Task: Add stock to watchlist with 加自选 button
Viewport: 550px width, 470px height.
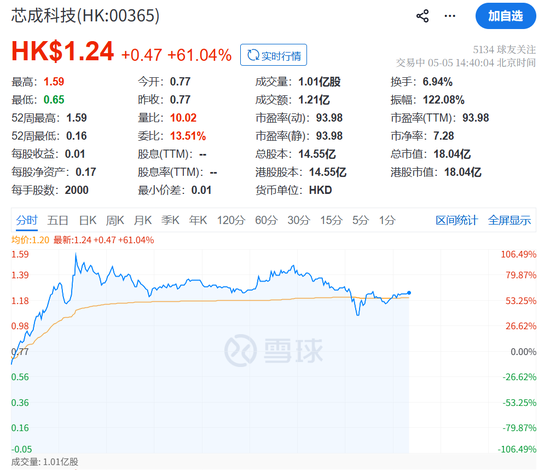Action: 505,16
